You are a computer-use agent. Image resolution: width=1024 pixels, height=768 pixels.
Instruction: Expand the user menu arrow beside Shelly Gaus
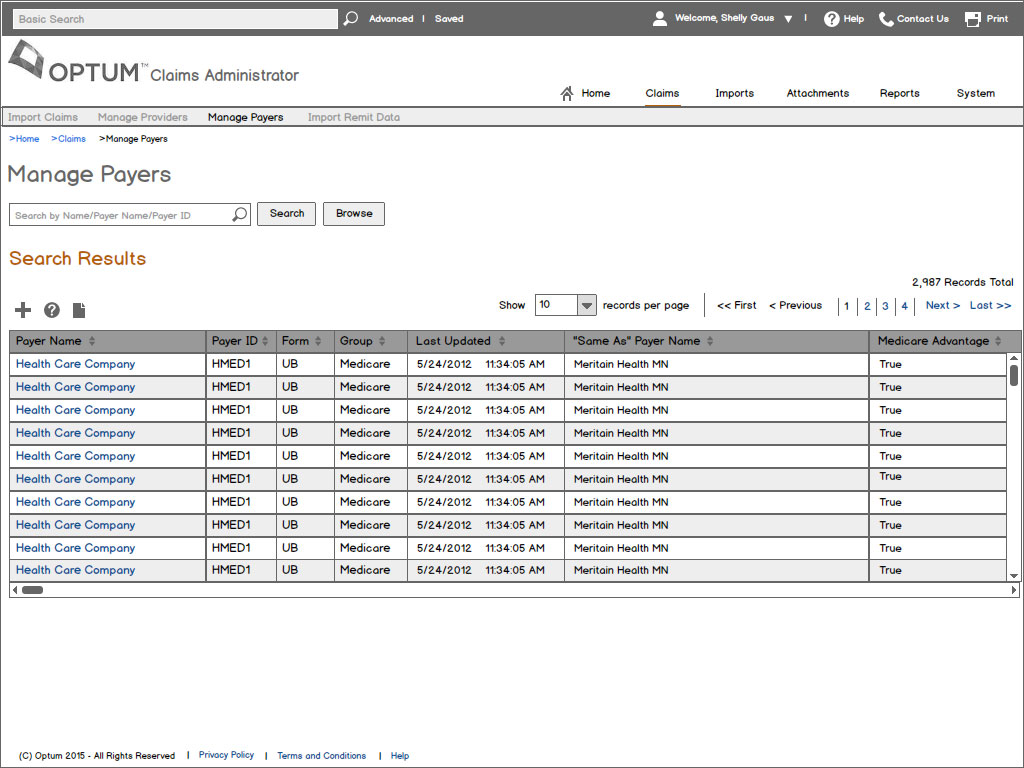point(788,19)
